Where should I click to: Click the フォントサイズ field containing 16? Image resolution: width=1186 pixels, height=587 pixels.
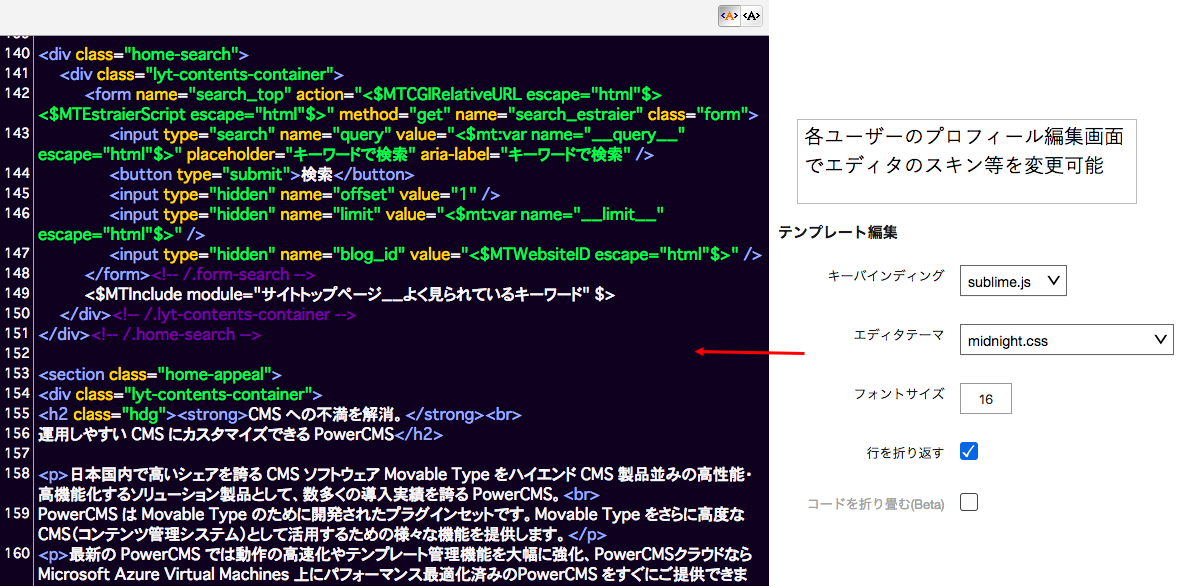(x=986, y=399)
